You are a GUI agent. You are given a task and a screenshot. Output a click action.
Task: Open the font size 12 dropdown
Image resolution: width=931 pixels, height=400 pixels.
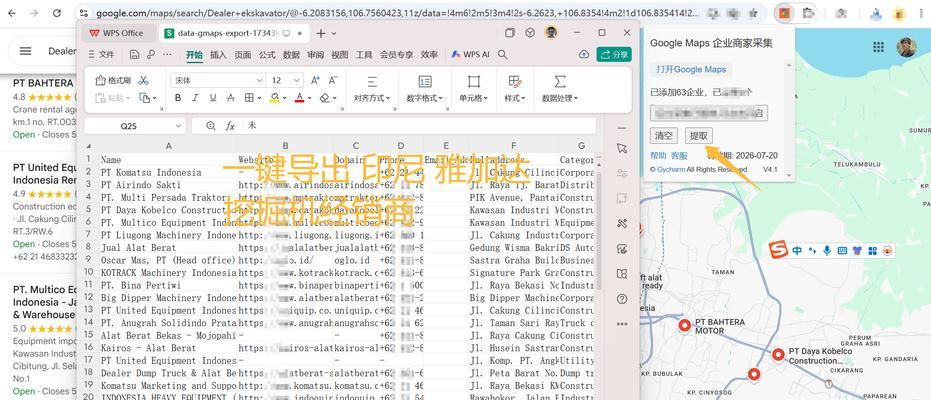[297, 80]
